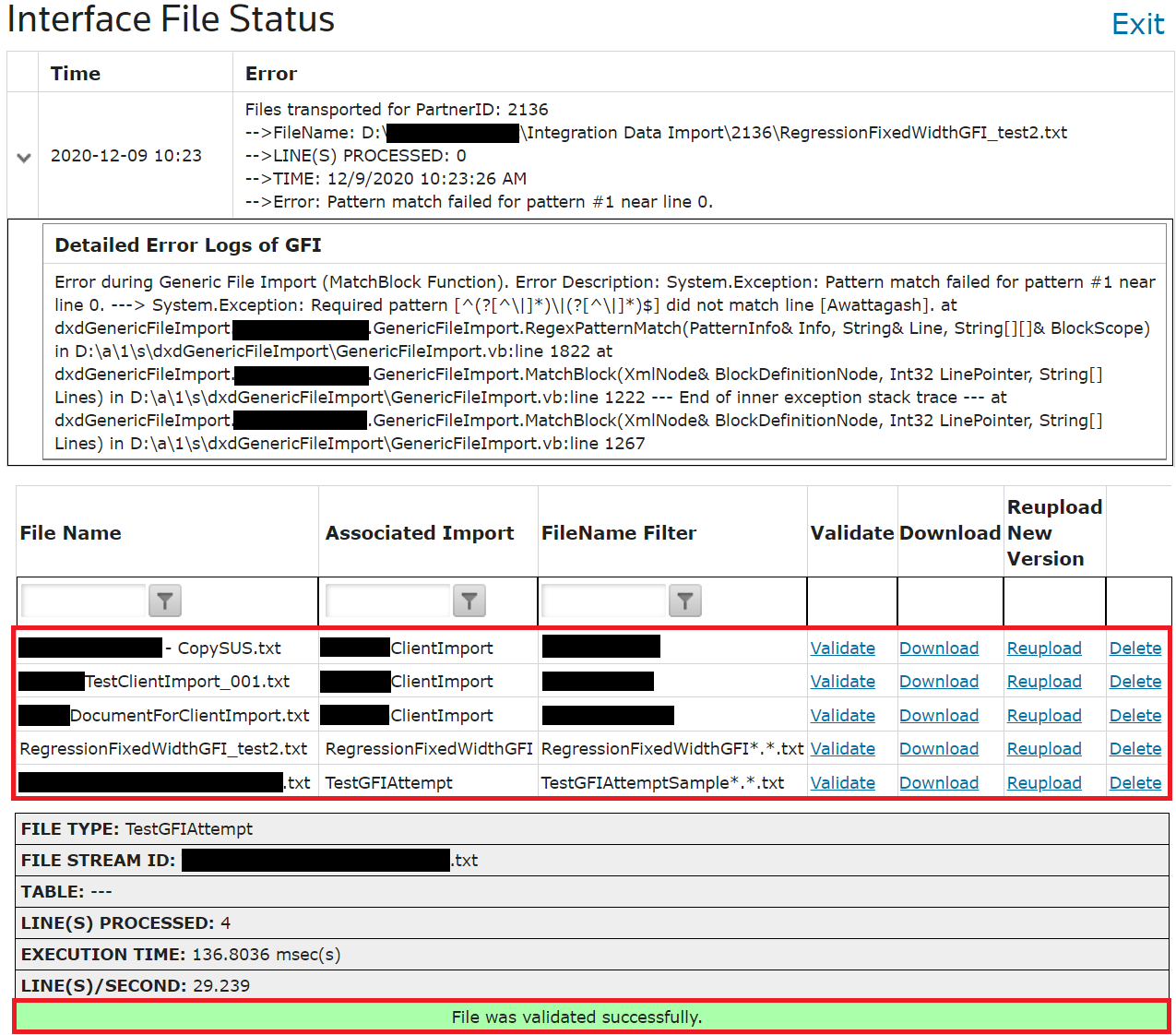Click the Time column header
Viewport: 1176px width, 1035px height.
click(76, 74)
